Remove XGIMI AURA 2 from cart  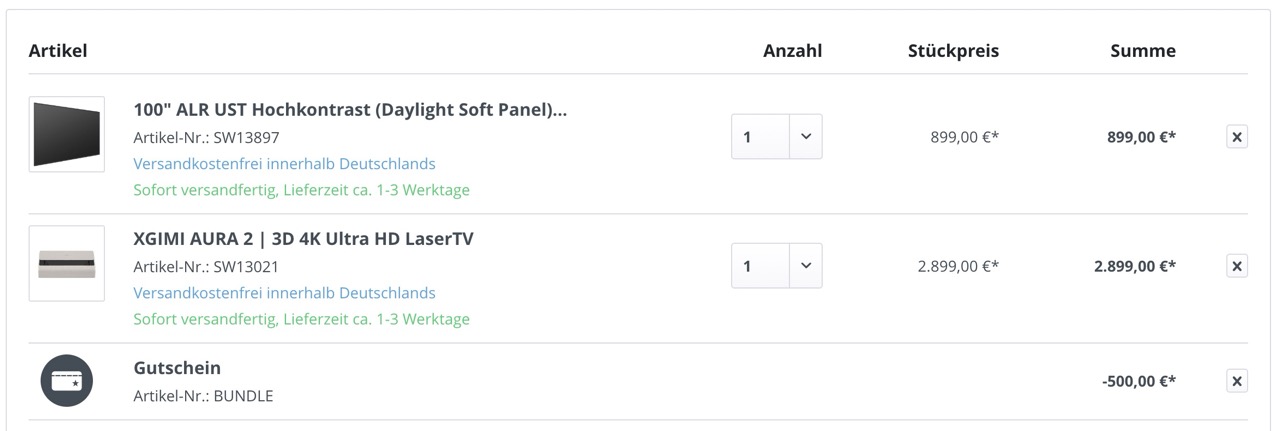[x=1237, y=265]
